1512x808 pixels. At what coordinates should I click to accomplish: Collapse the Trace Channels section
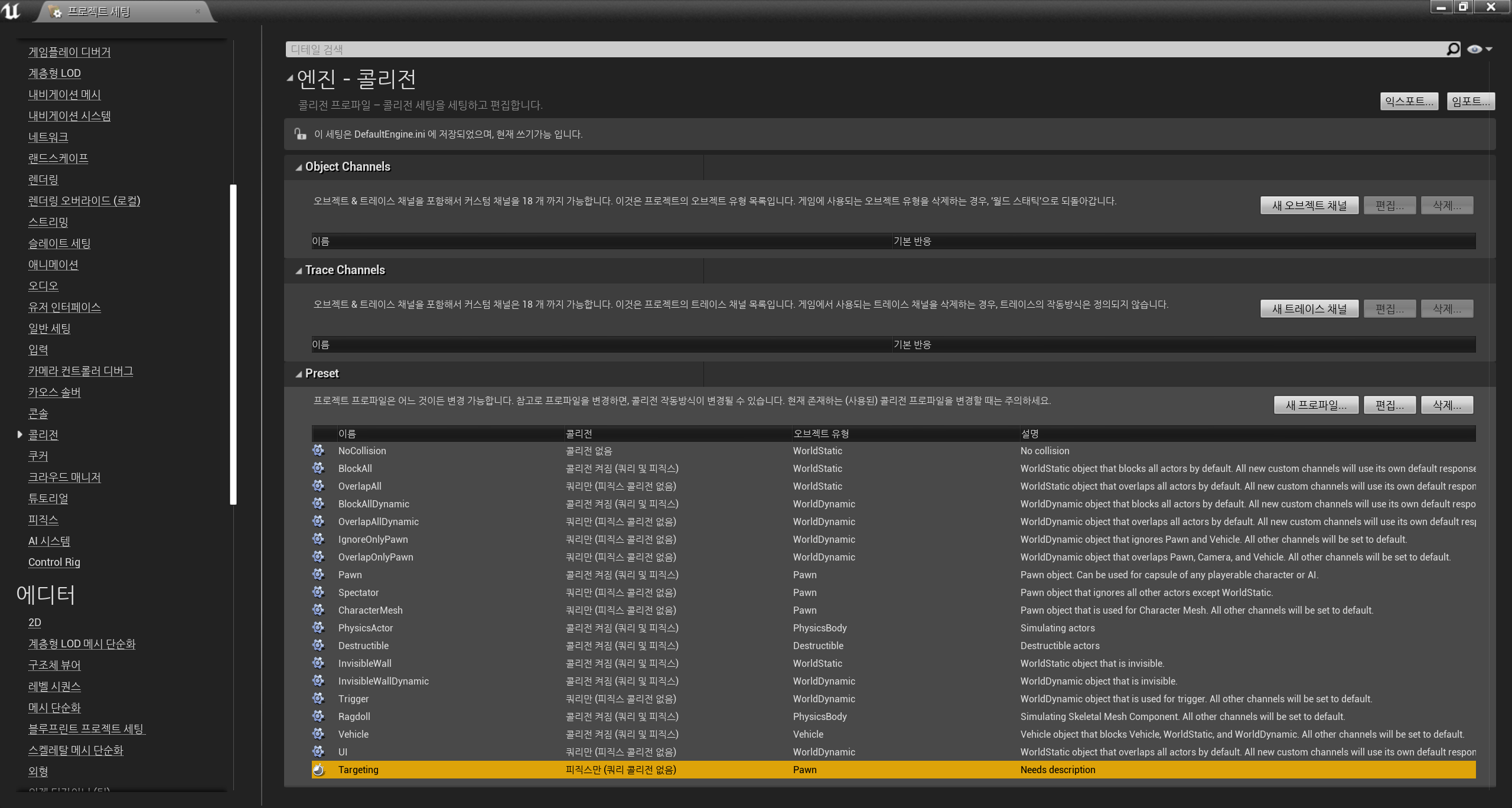[x=298, y=271]
